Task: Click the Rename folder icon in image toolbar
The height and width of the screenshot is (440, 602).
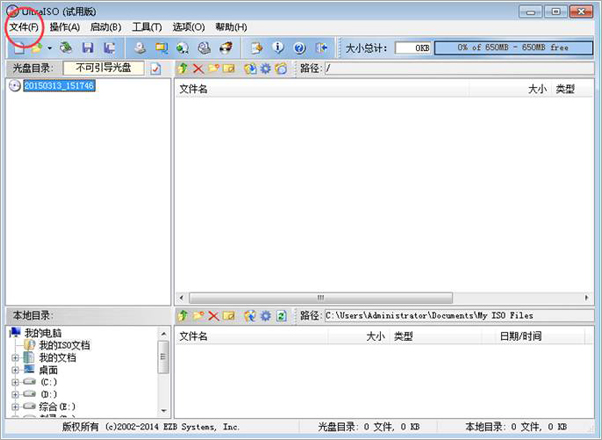Action: [x=228, y=69]
